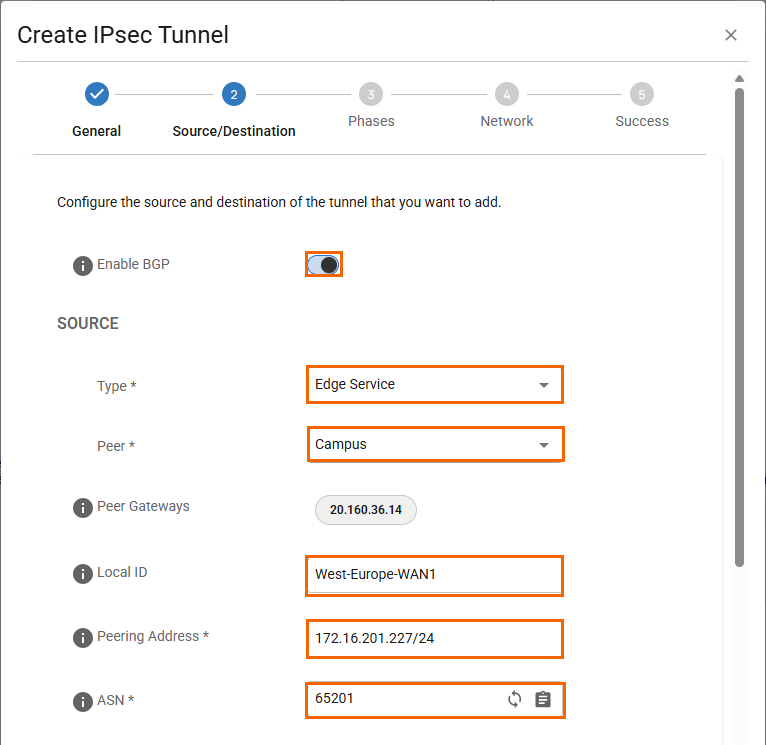The image size is (766, 745).
Task: Click the info icon beside Enable BGP
Action: coord(83,266)
